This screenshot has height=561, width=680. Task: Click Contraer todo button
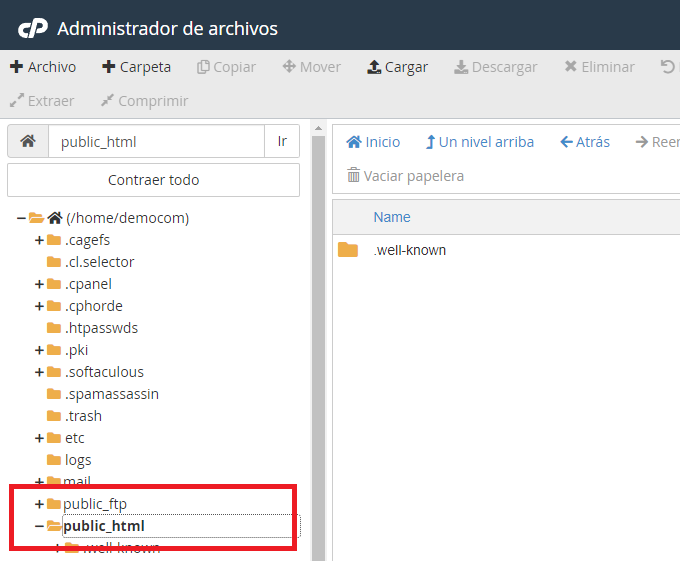153,180
